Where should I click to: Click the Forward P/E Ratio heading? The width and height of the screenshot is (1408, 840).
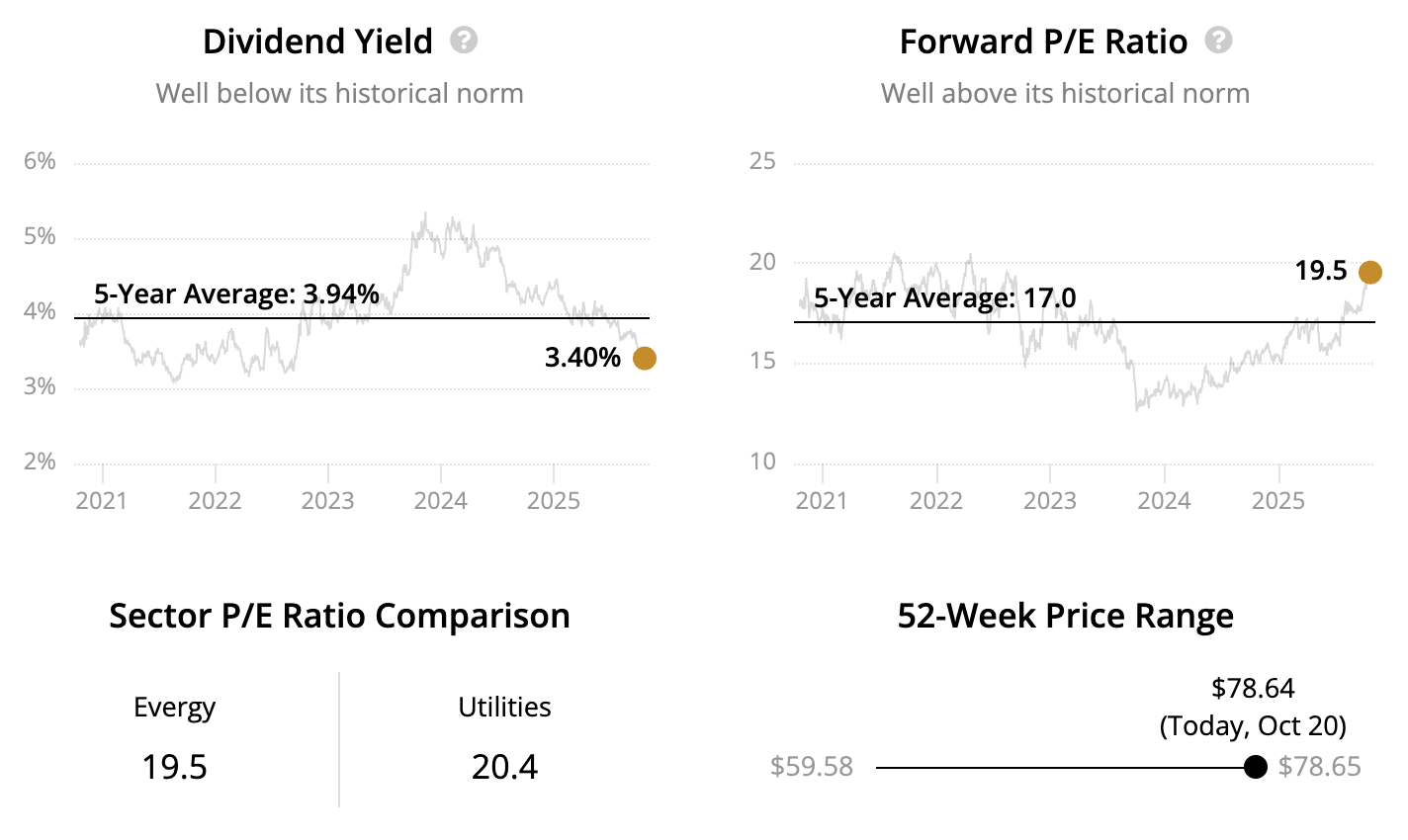tap(1043, 42)
